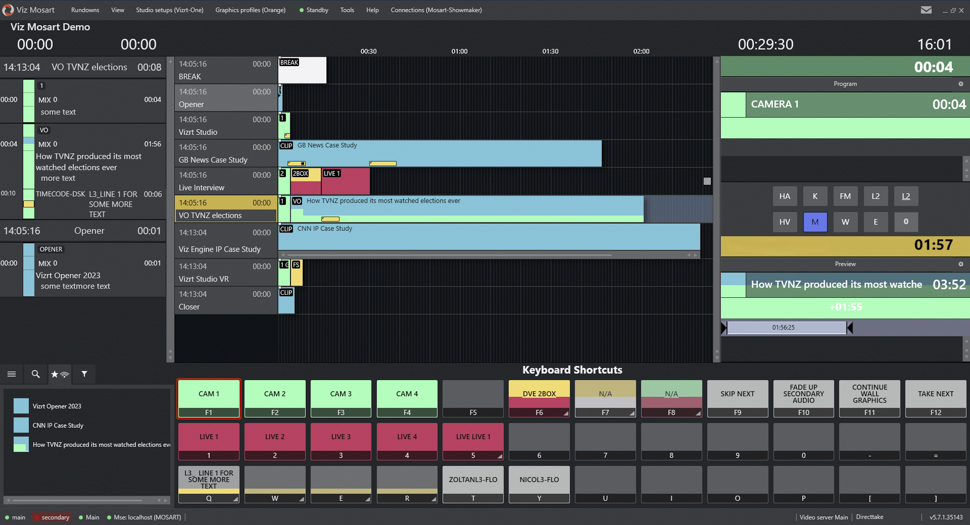The image size is (970, 525).
Task: Expand the L3 Line 1 Q shortcut options
Action: tap(236, 499)
